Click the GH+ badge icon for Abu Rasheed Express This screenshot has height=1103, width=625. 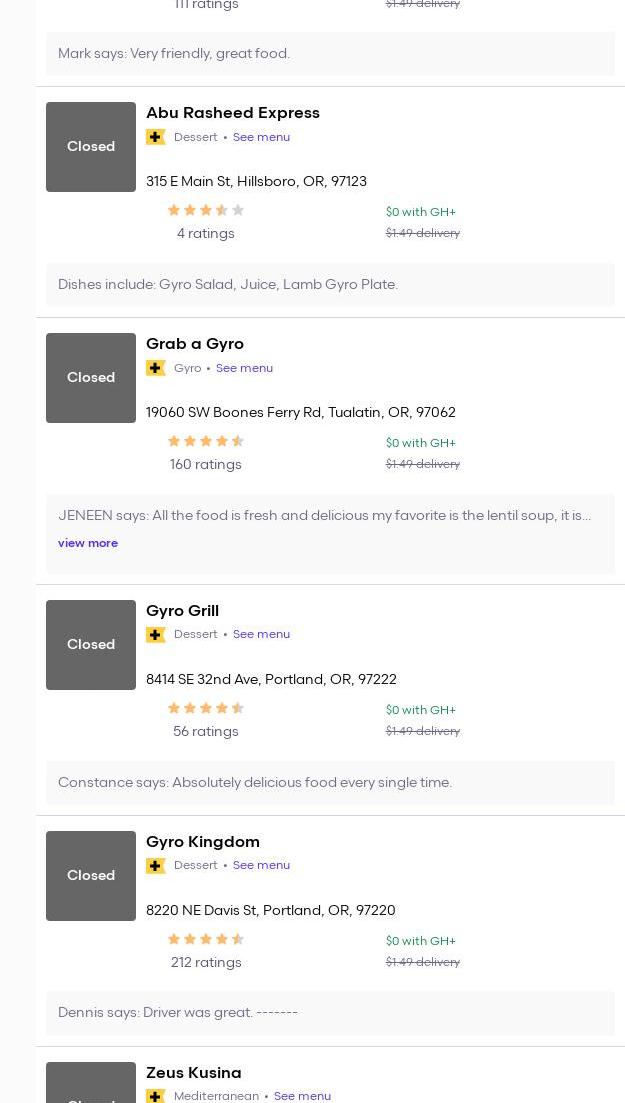click(155, 137)
